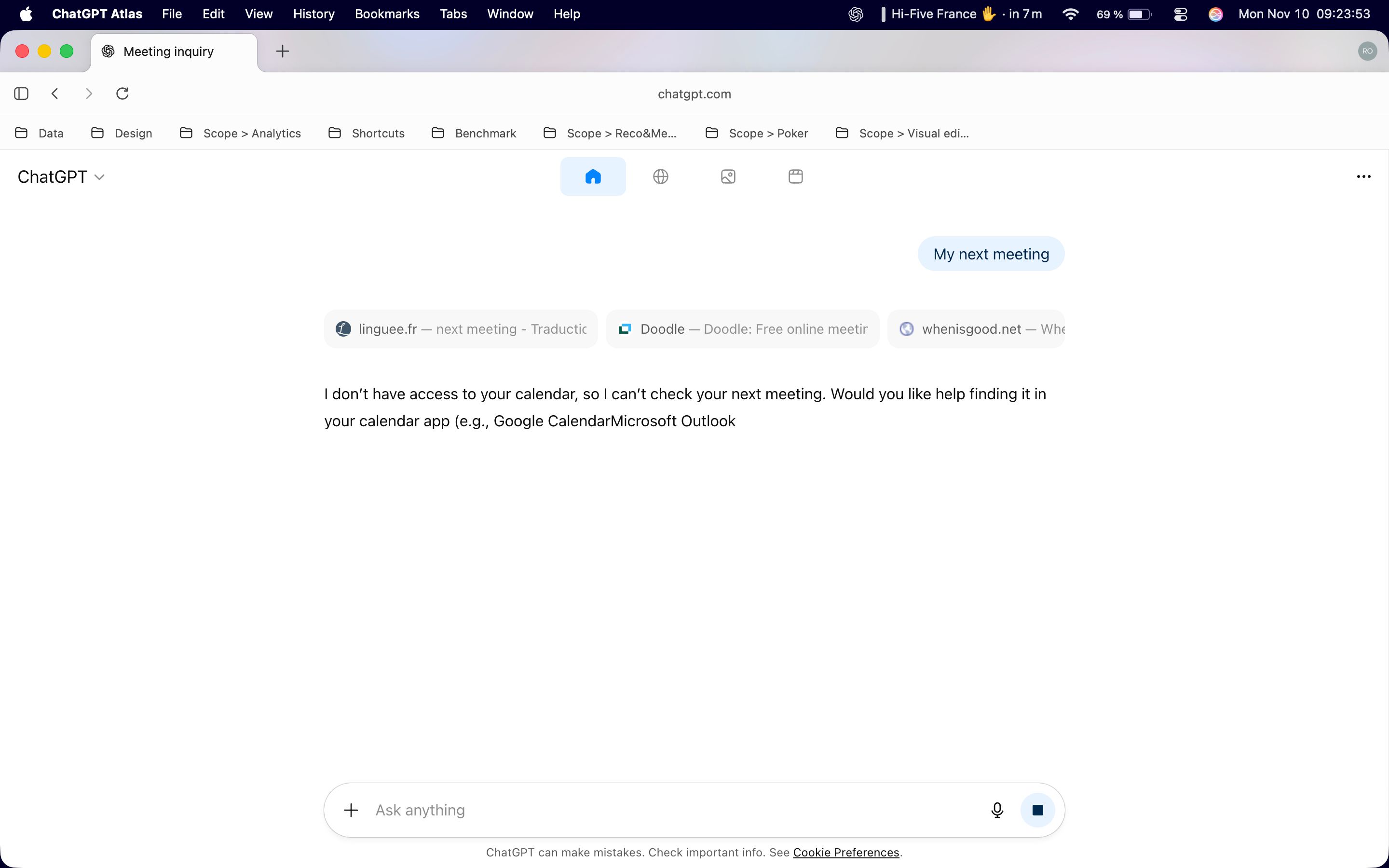
Task: Click the RO profile avatar
Action: pos(1368,51)
